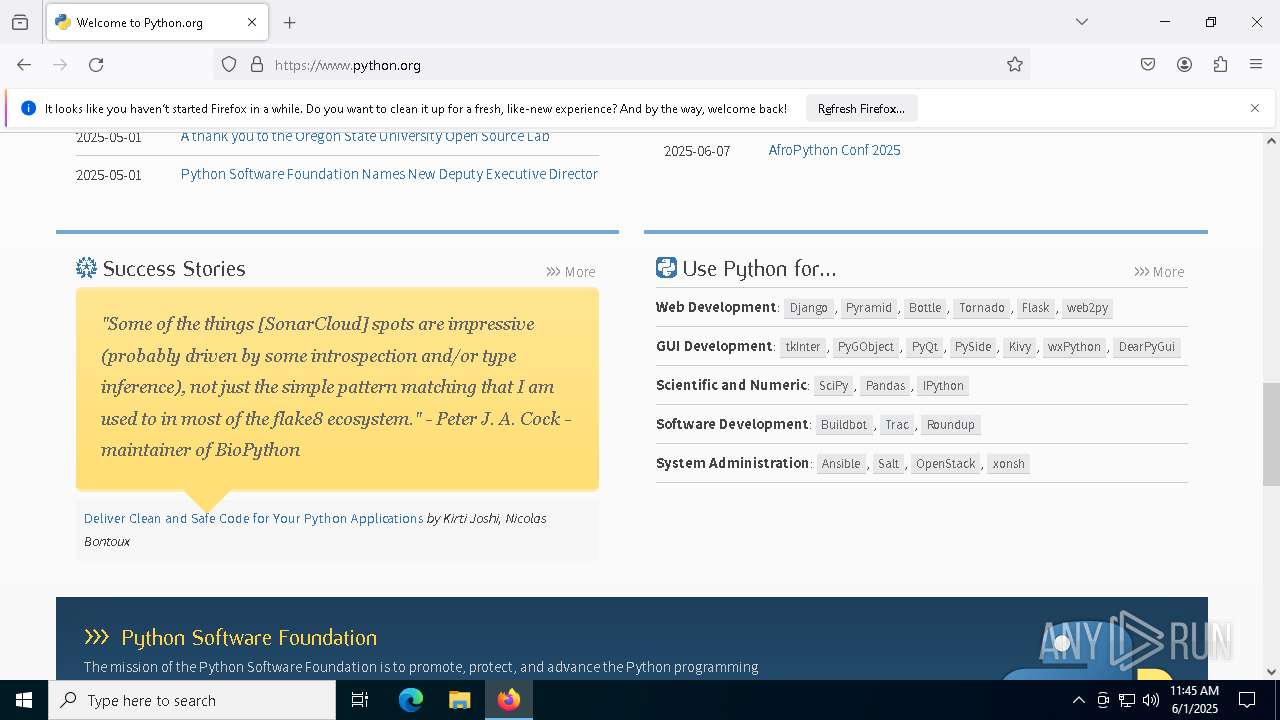Open web2py tag link
This screenshot has height=720, width=1280.
tap(1088, 308)
